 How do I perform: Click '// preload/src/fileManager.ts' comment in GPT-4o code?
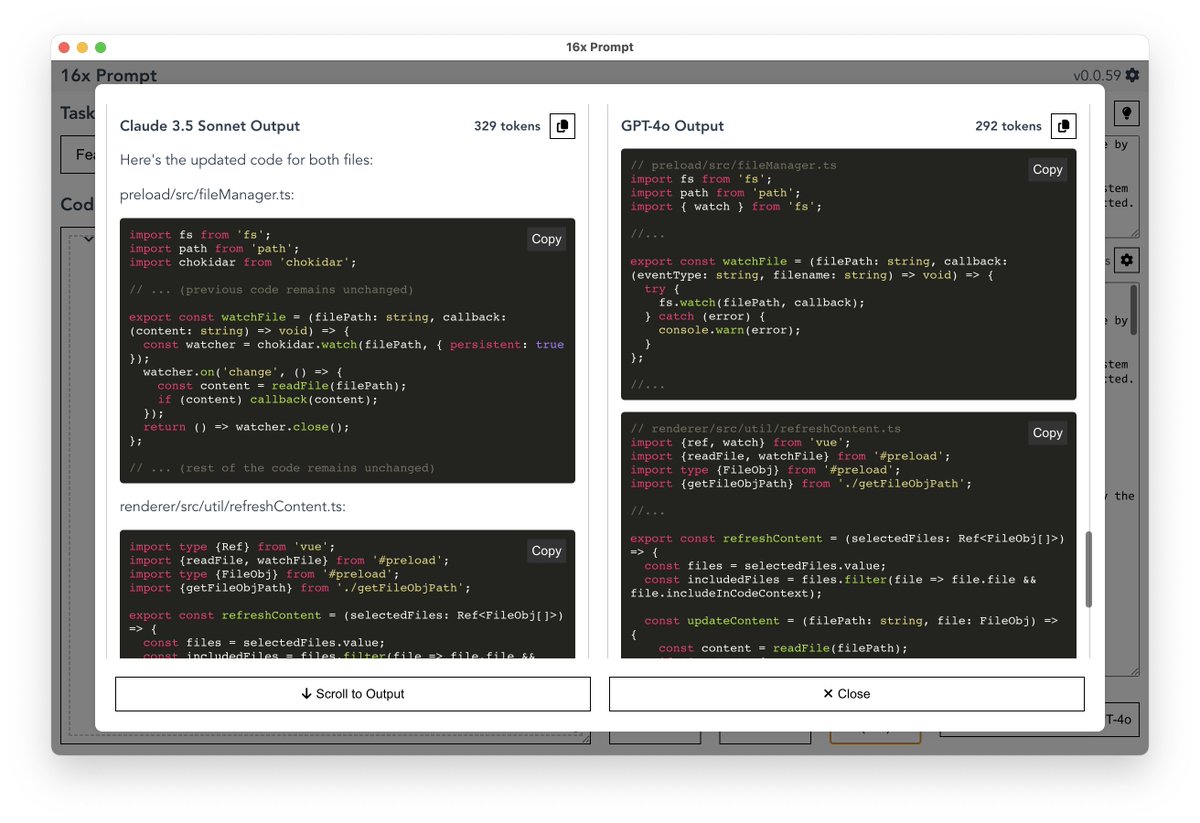pos(733,165)
